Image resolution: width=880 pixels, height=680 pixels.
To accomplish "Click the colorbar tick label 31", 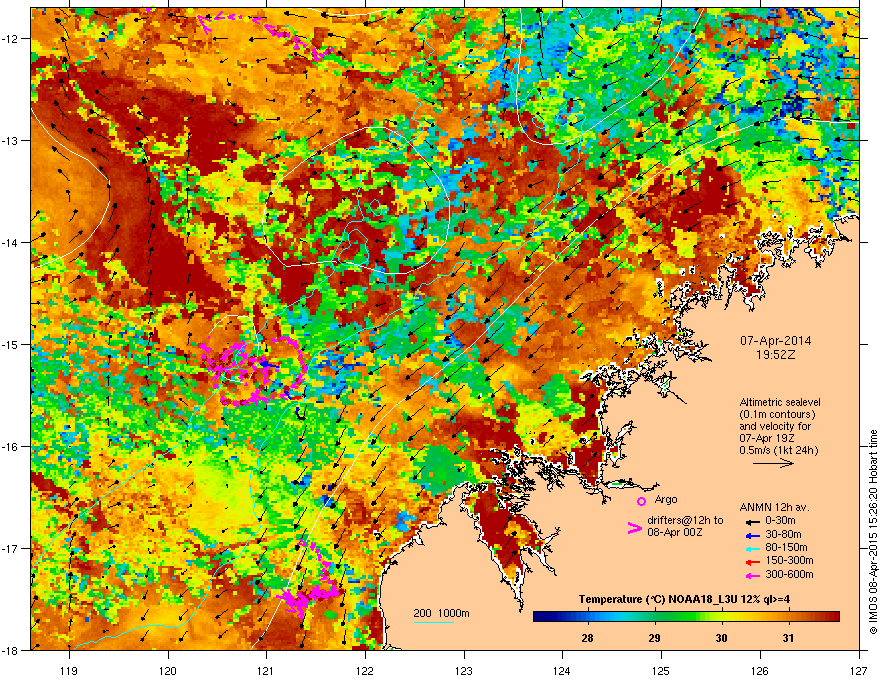I will [x=788, y=638].
